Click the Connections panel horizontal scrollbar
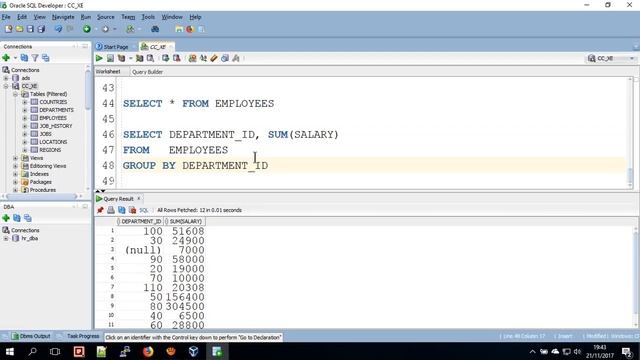Image resolution: width=640 pixels, height=360 pixels. click(41, 196)
